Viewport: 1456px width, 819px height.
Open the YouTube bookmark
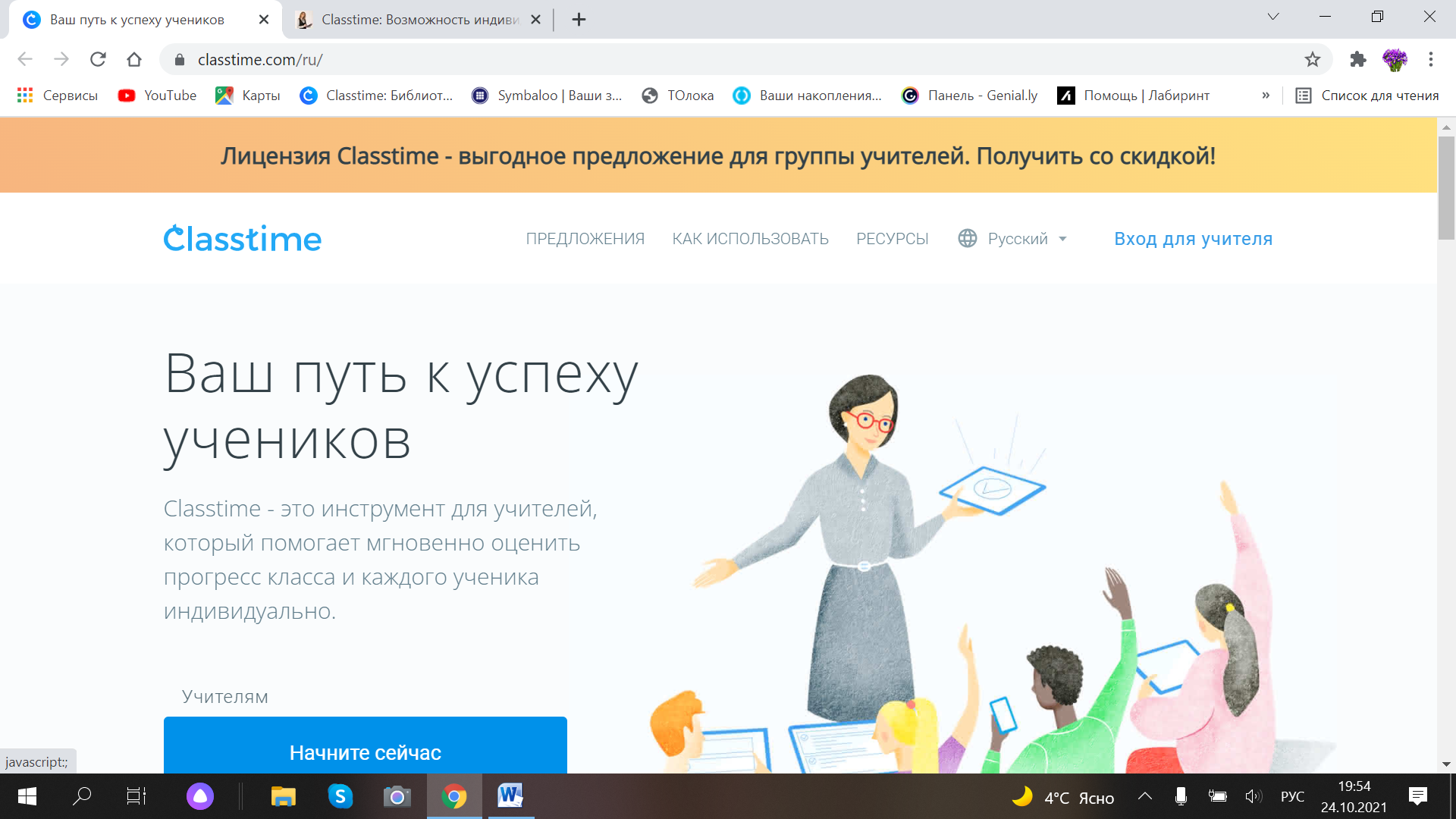157,96
